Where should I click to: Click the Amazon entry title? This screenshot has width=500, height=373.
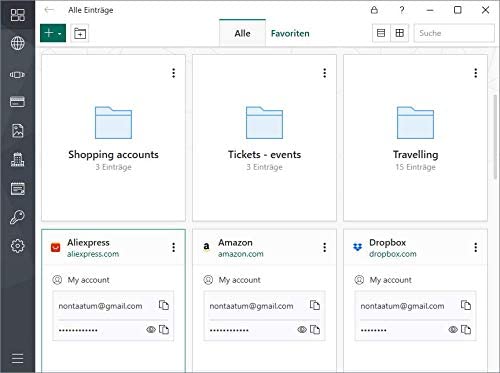pos(235,243)
